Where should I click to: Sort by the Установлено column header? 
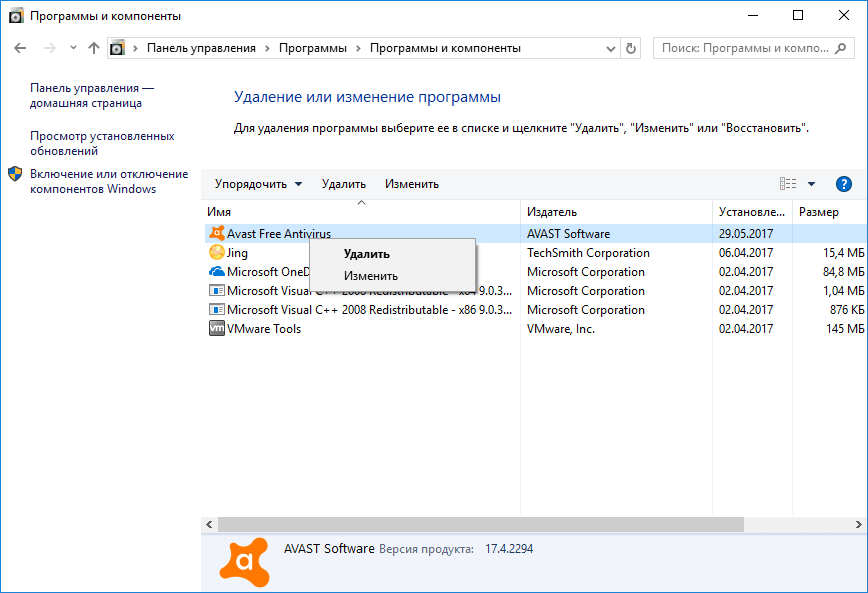pos(752,212)
